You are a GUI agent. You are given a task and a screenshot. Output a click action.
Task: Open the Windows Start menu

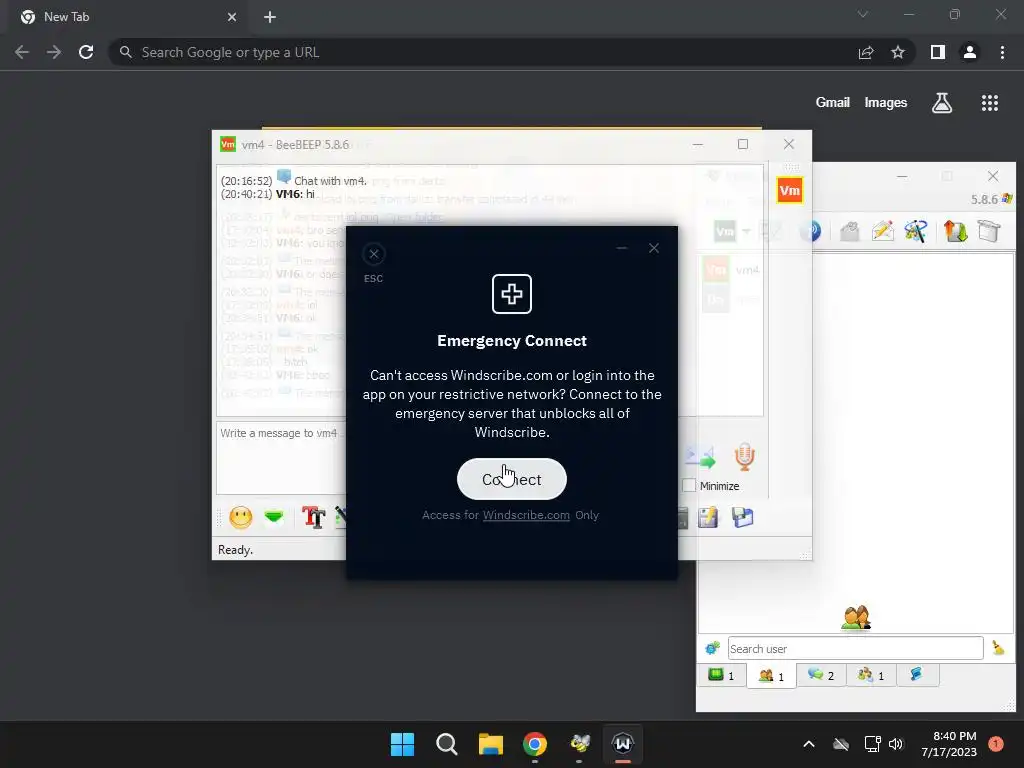click(402, 744)
